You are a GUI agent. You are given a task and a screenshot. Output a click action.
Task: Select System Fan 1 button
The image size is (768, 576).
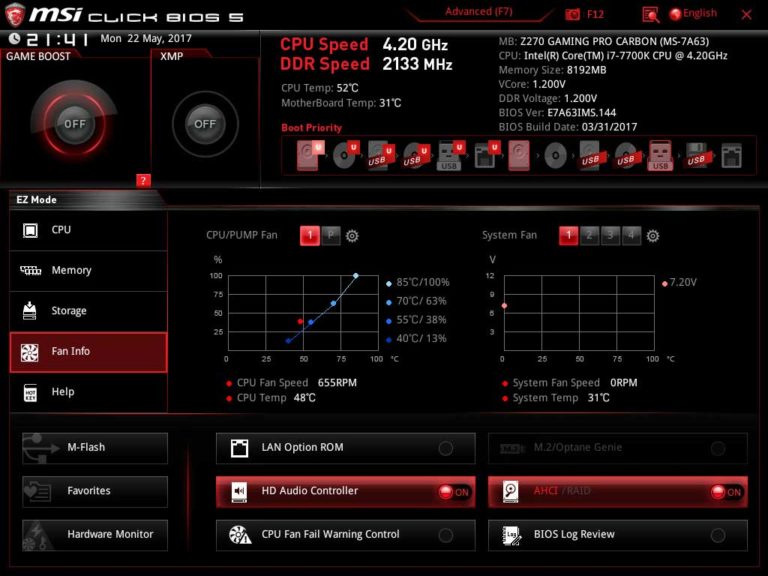click(568, 236)
